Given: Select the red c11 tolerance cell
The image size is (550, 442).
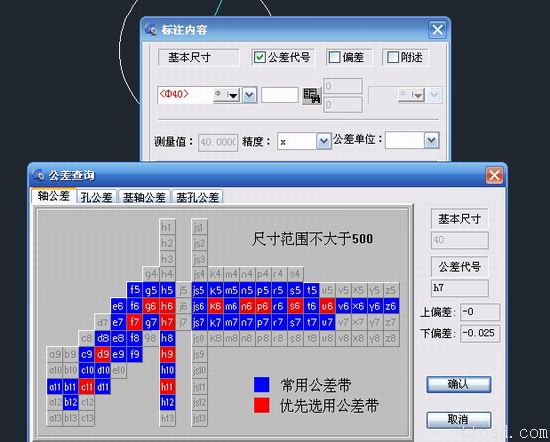Looking at the screenshot, I should tap(87, 387).
